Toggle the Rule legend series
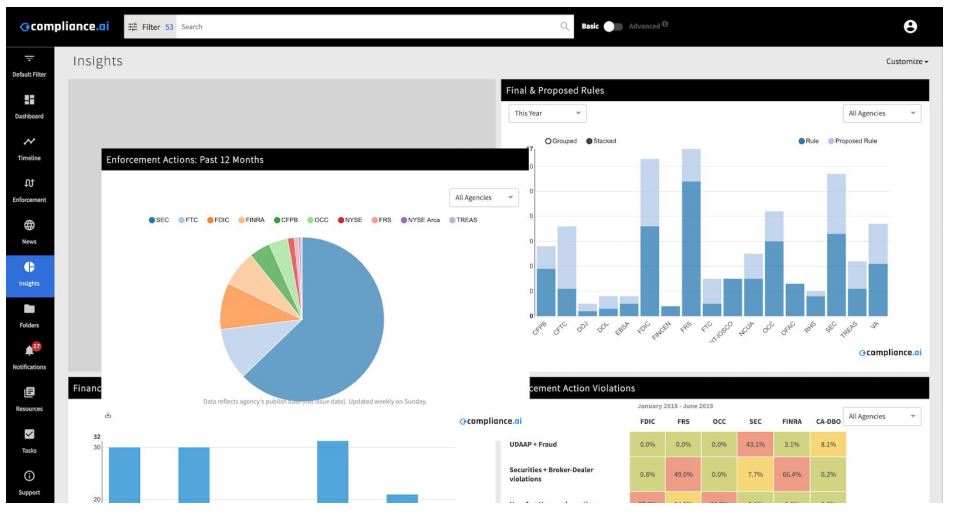Viewport: 956px width, 517px height. pyautogui.click(x=808, y=141)
